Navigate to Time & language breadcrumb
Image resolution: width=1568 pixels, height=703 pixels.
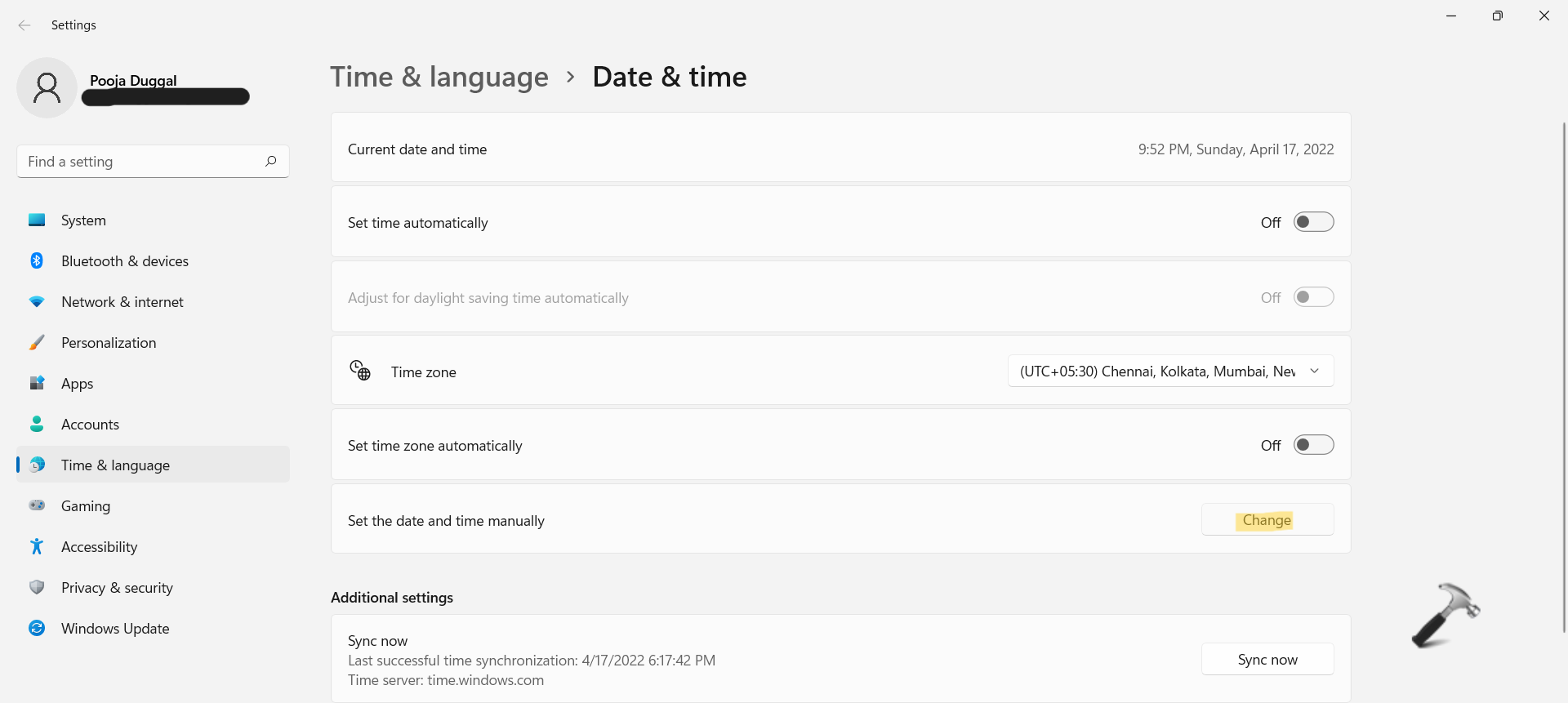[439, 77]
